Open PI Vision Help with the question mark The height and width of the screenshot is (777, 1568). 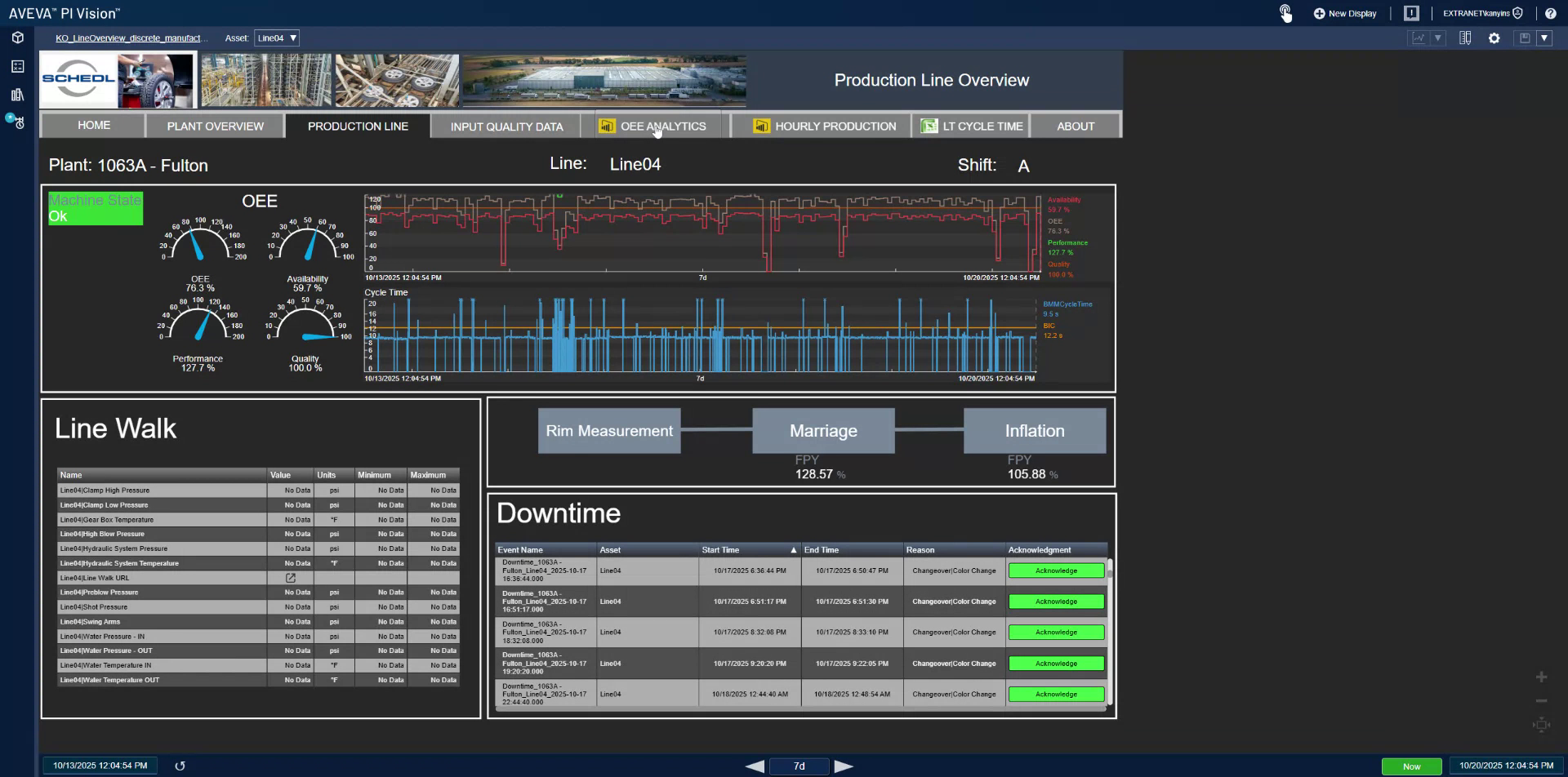(1549, 14)
